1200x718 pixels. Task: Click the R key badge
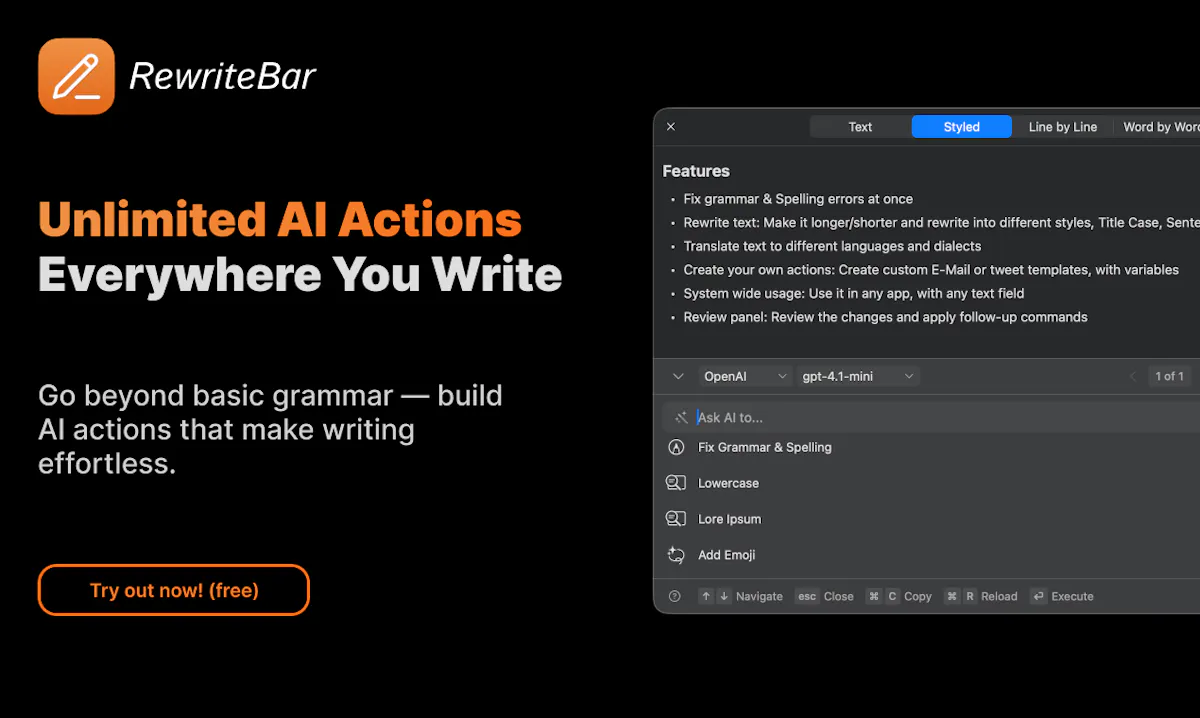[970, 596]
